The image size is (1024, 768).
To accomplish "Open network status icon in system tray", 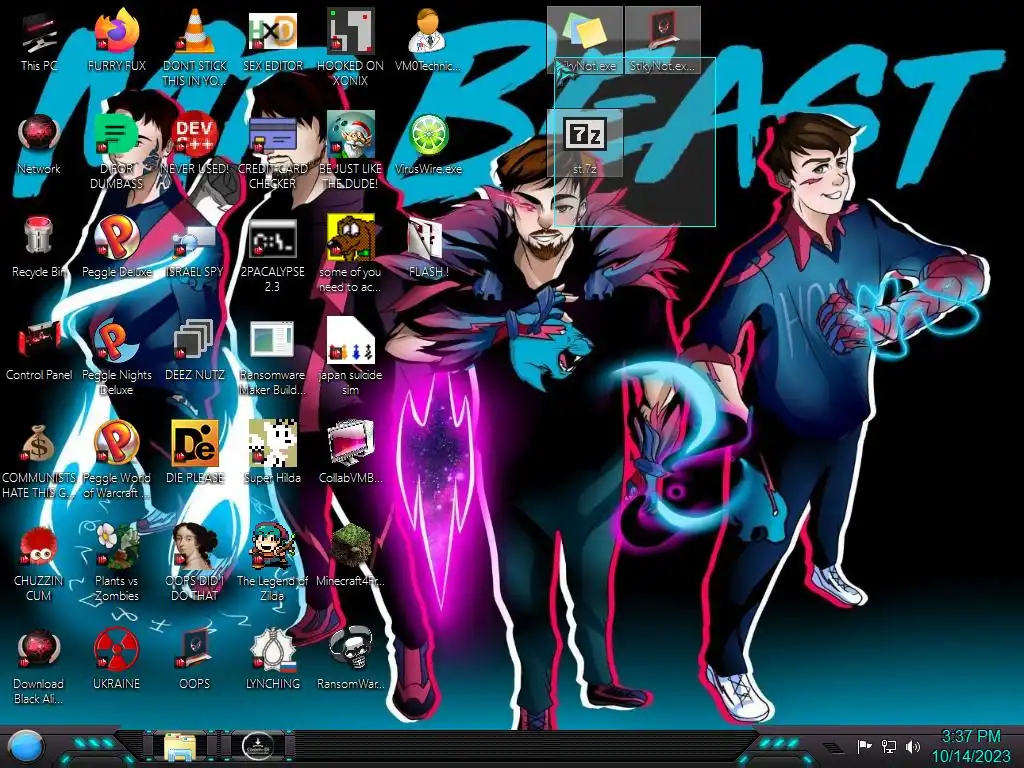I will point(889,746).
